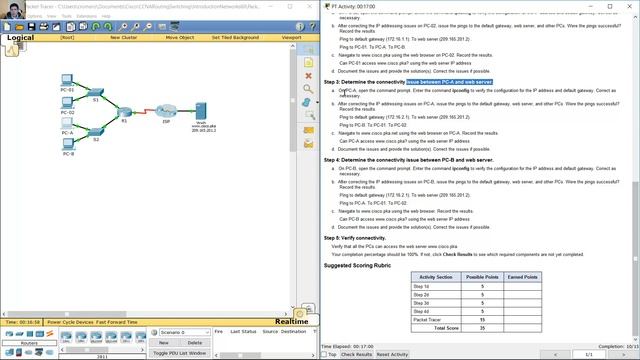640x360 pixels.
Task: Select the red X Delete tool
Action: pos(309,76)
